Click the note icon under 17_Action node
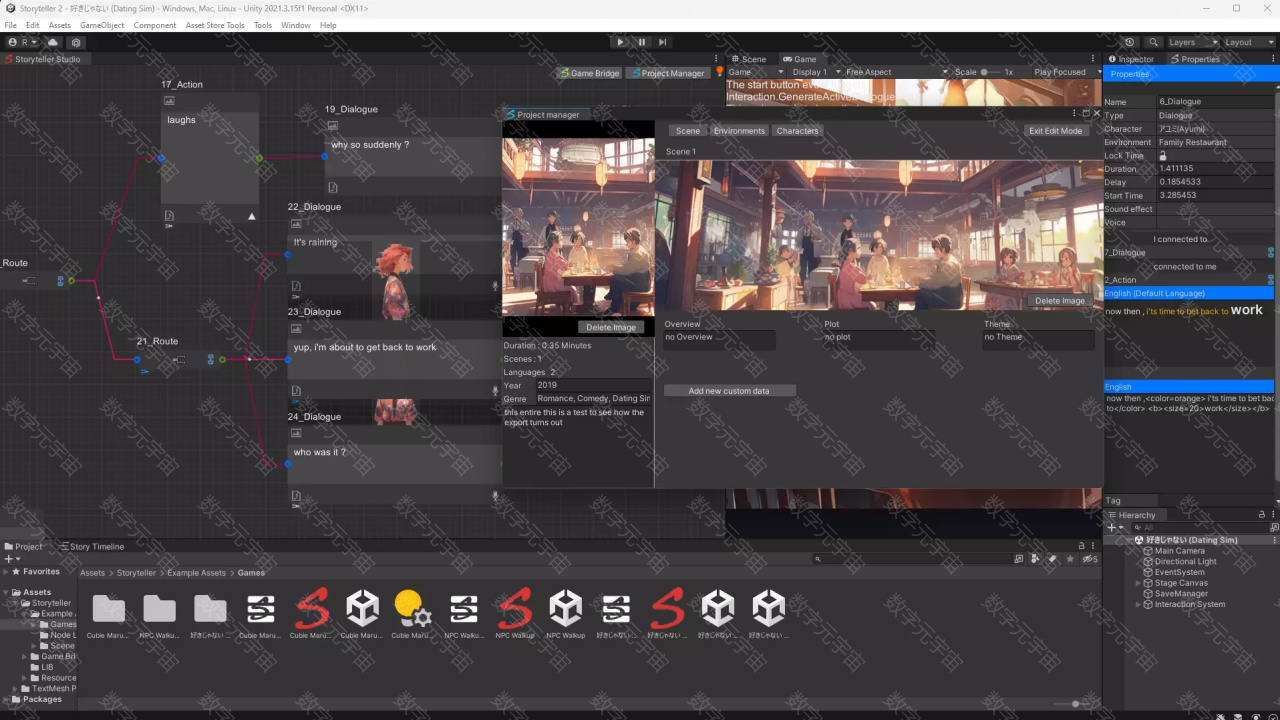1280x720 pixels. pyautogui.click(x=169, y=215)
